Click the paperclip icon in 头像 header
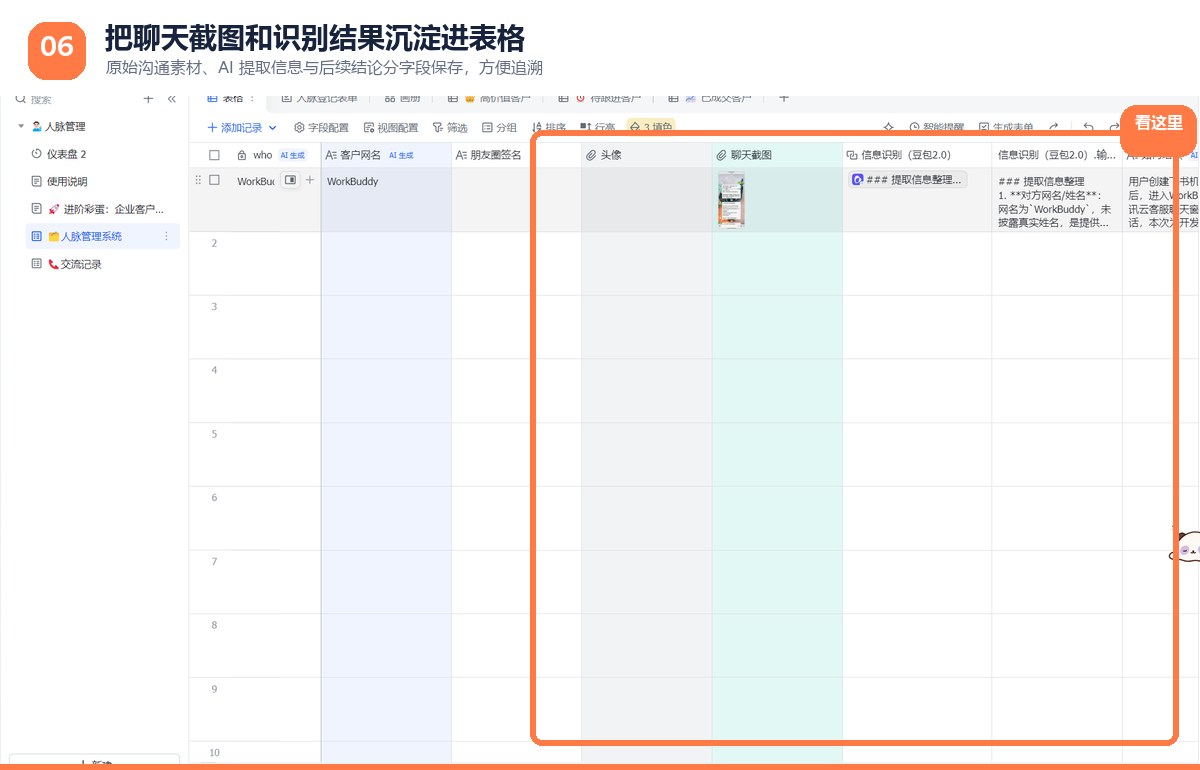This screenshot has height=770, width=1200. (x=591, y=155)
